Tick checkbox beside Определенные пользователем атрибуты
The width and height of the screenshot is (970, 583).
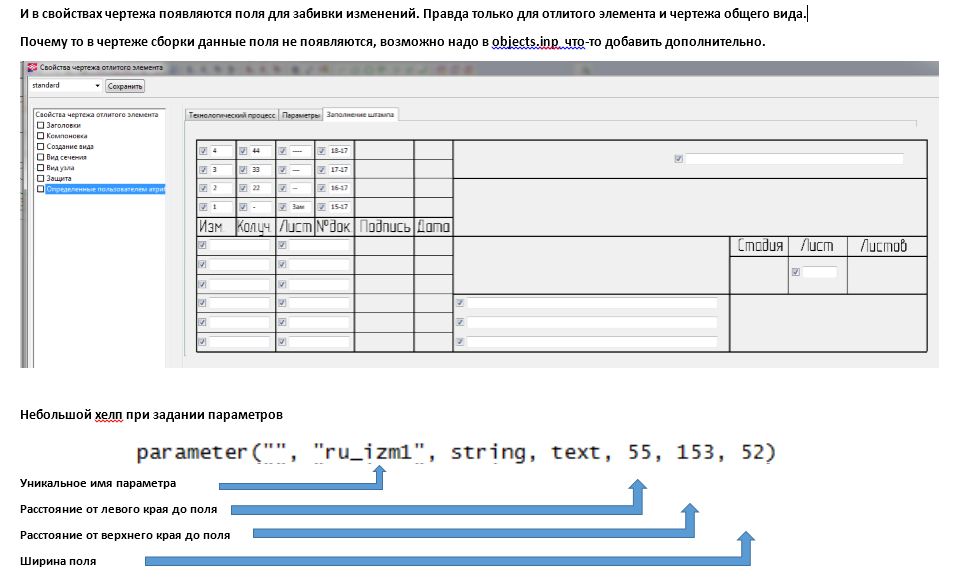41,189
